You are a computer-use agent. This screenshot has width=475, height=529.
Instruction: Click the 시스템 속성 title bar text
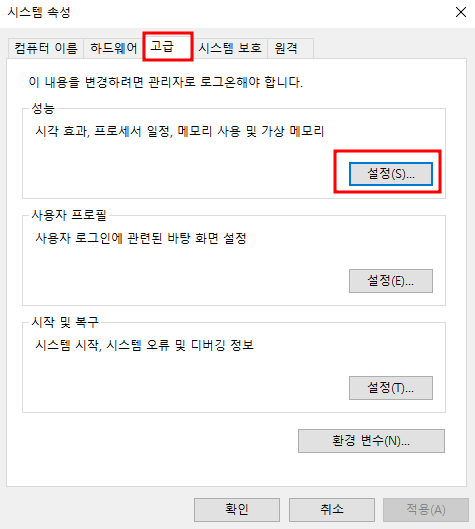tap(39, 12)
